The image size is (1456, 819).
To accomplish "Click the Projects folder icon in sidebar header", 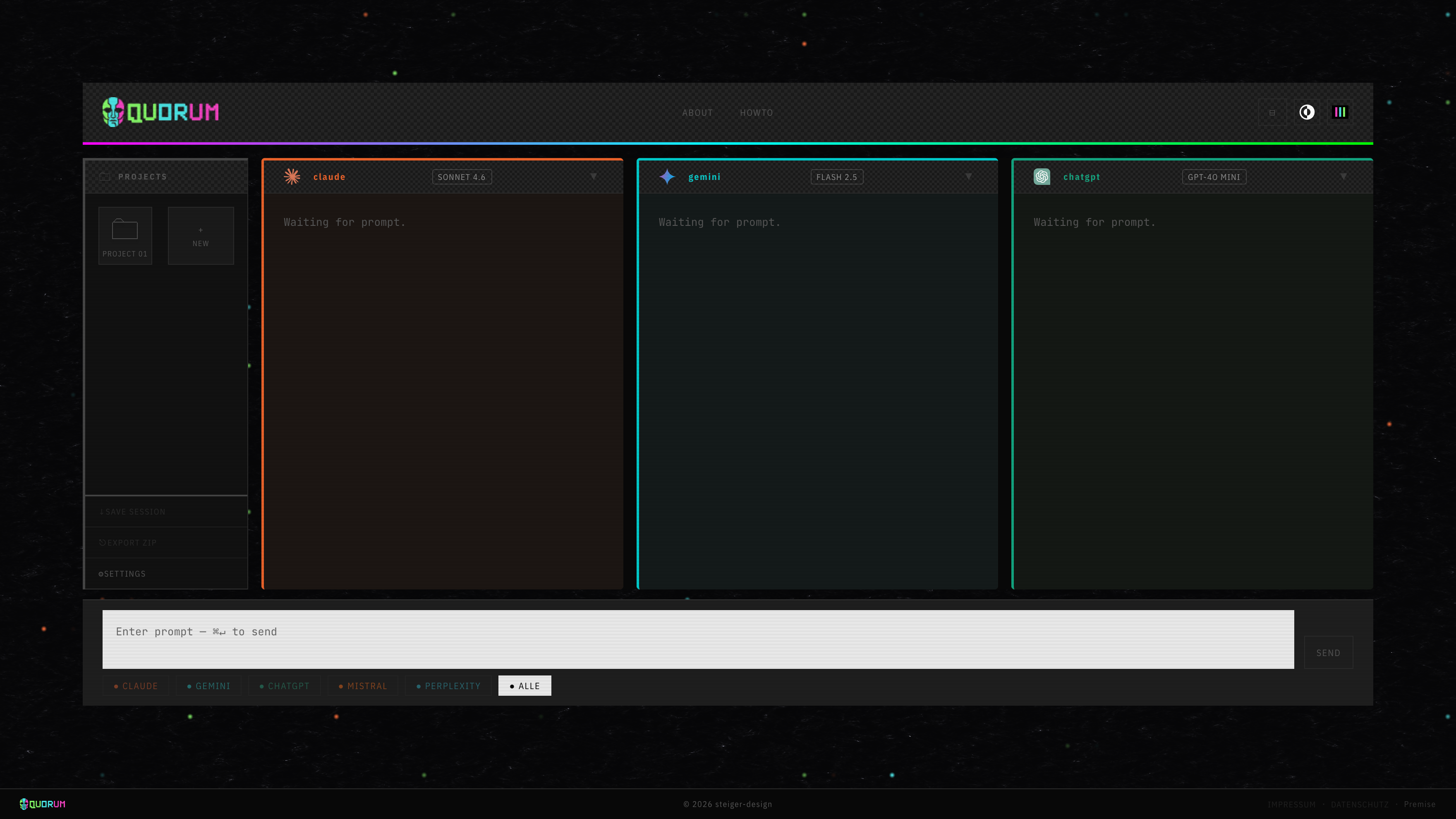I will coord(105,177).
